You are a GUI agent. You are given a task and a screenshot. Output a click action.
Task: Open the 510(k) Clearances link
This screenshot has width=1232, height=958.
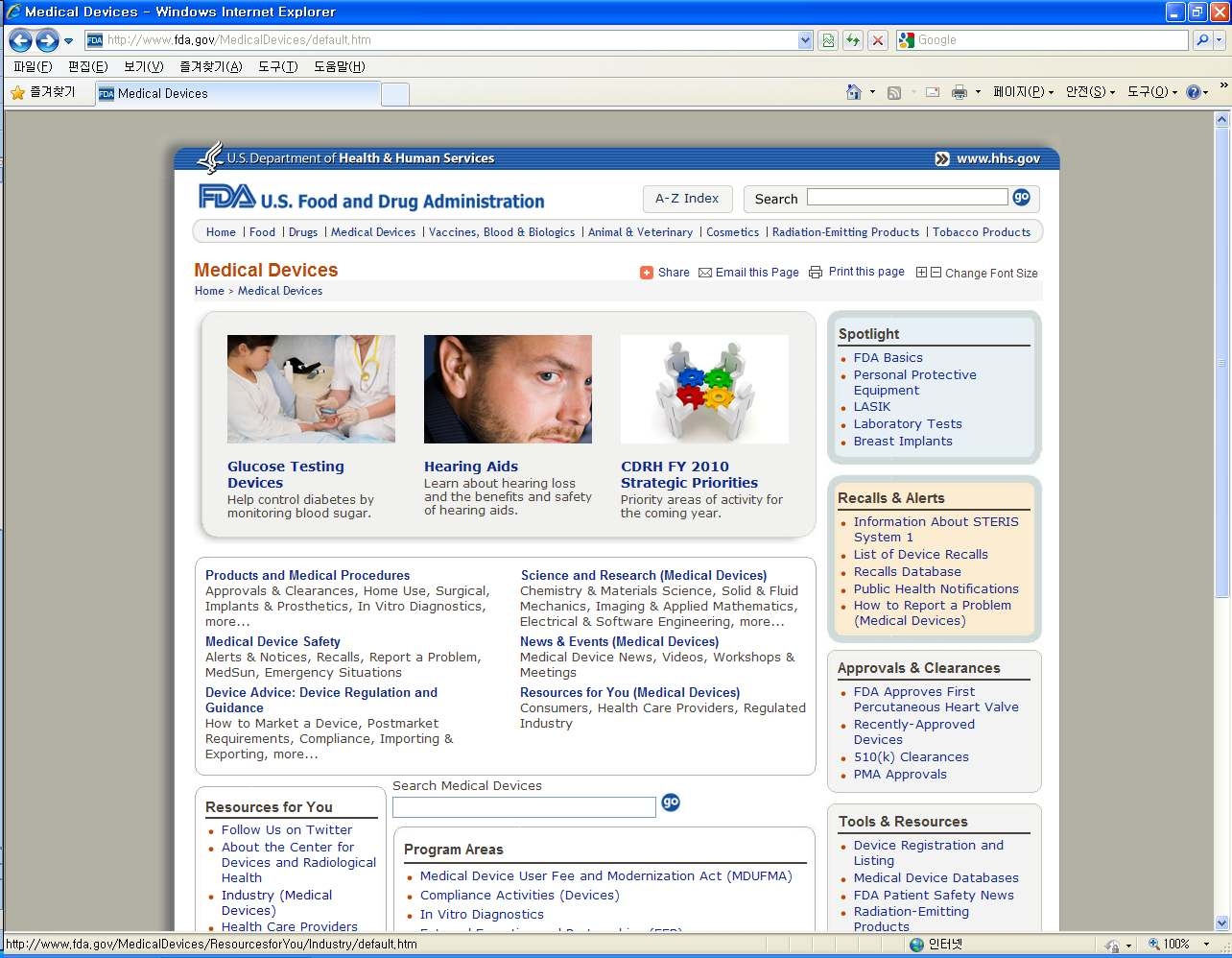point(911,757)
